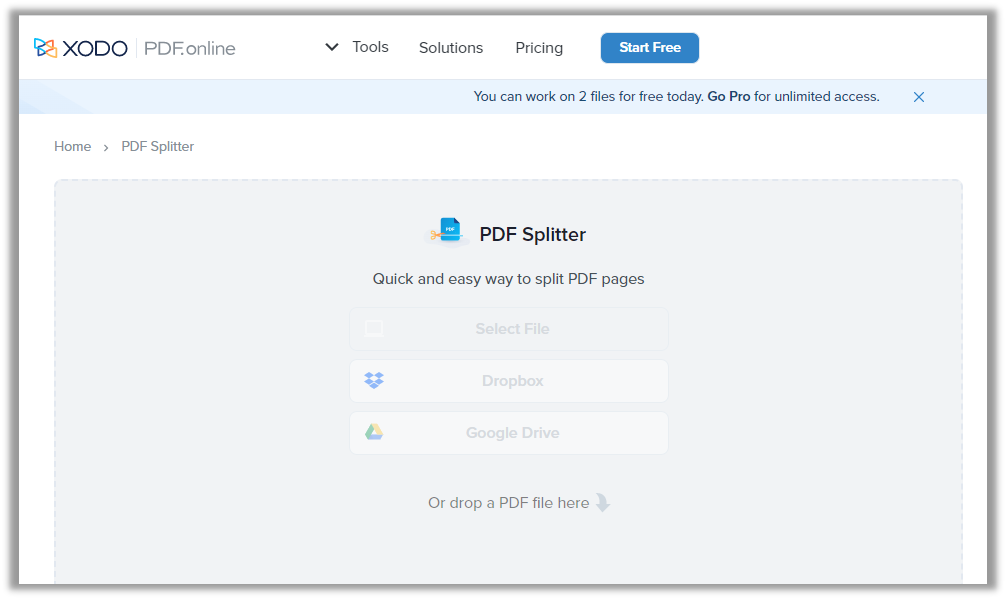Expand the Tools dropdown chevron
The image size is (1005, 599).
coord(331,47)
